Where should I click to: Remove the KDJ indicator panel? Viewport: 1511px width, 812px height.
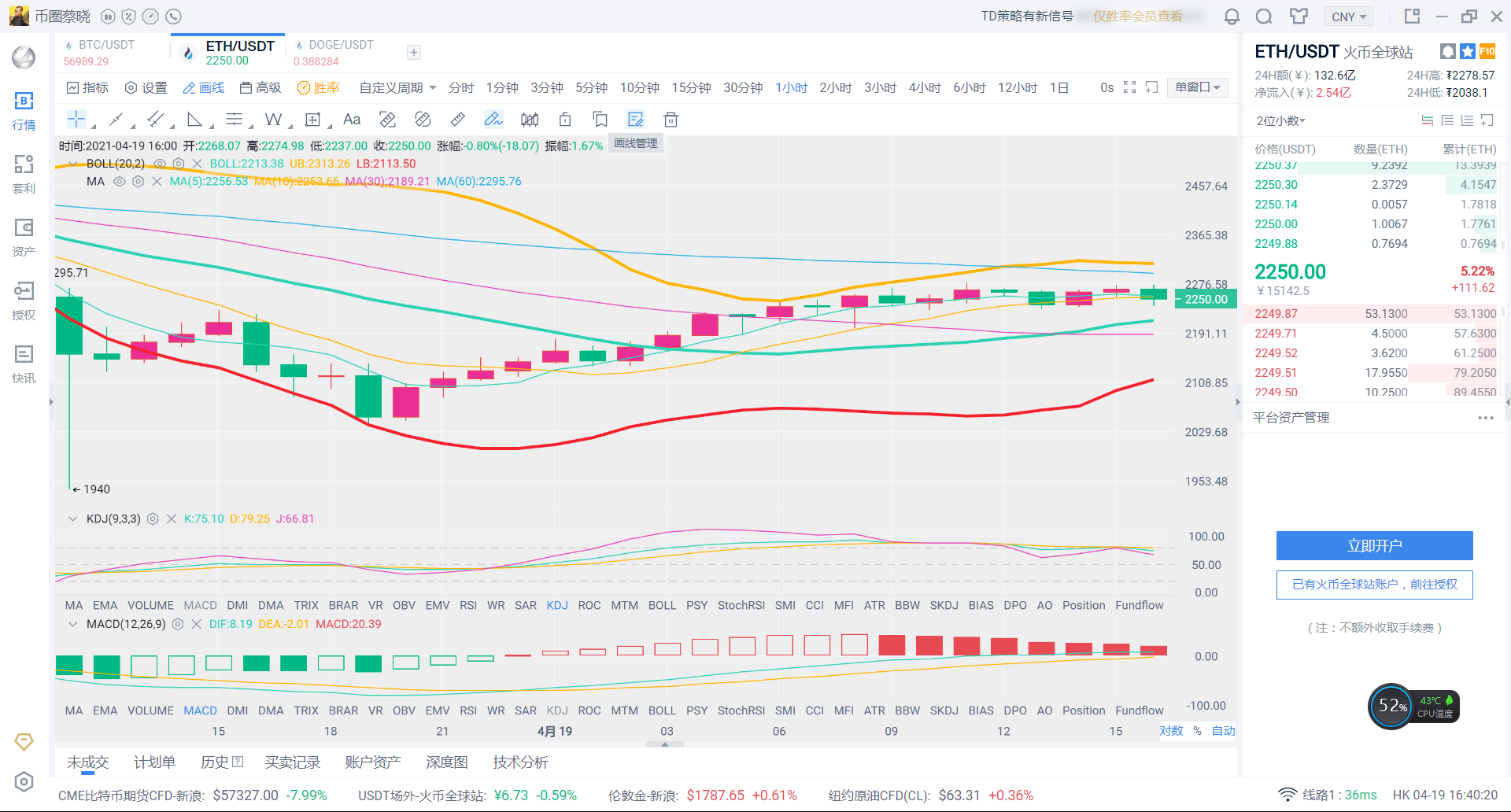[172, 519]
